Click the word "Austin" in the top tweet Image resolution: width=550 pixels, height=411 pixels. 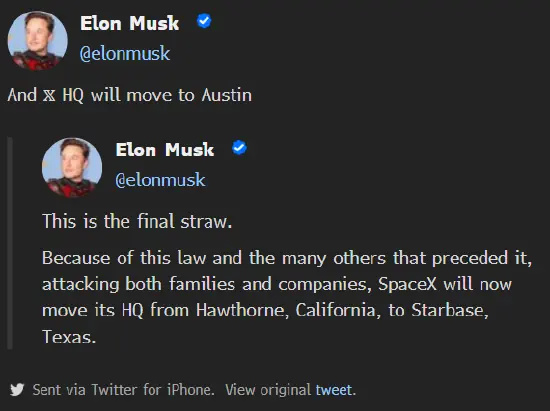(x=227, y=95)
